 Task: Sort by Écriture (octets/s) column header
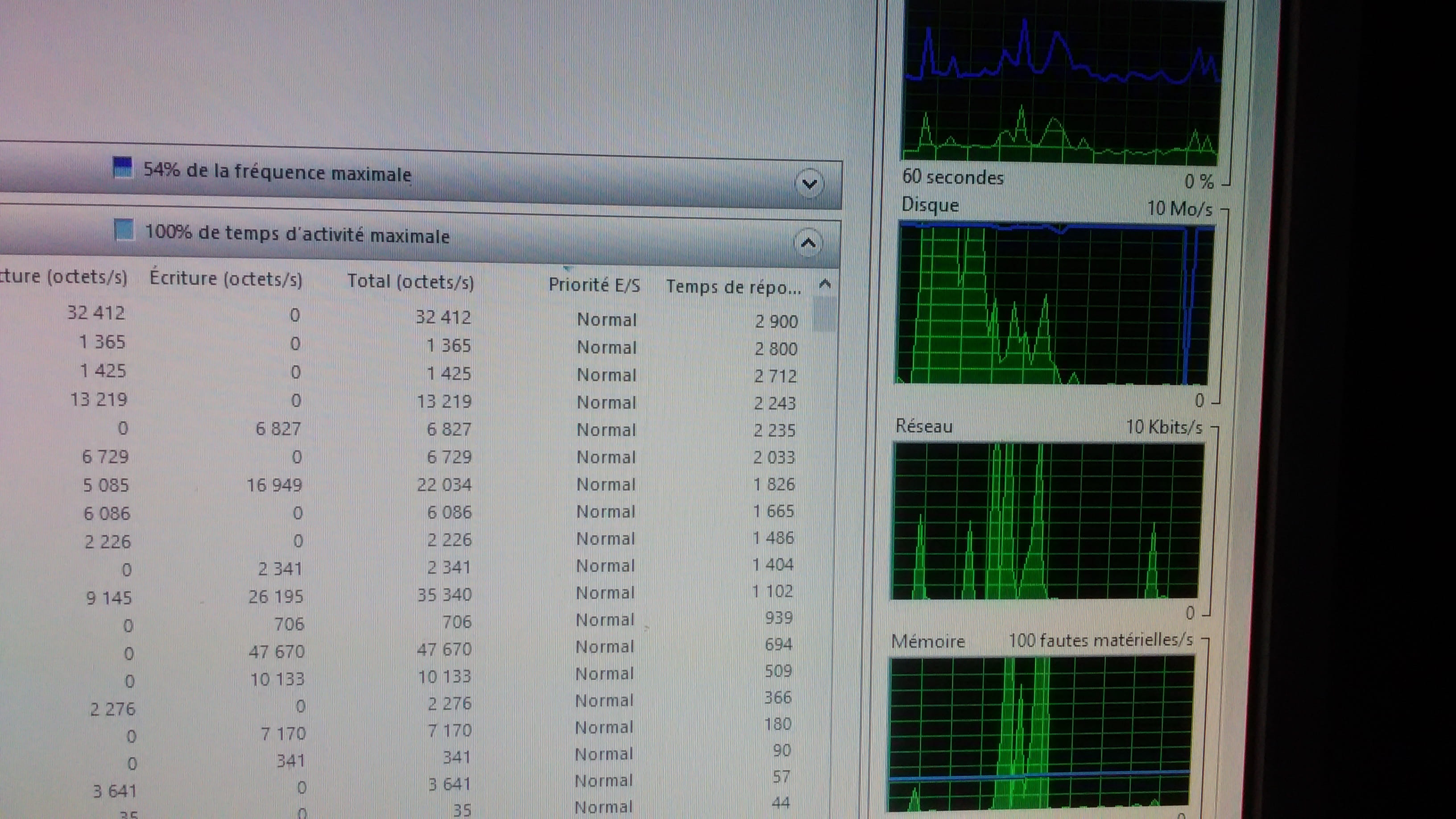(x=226, y=279)
